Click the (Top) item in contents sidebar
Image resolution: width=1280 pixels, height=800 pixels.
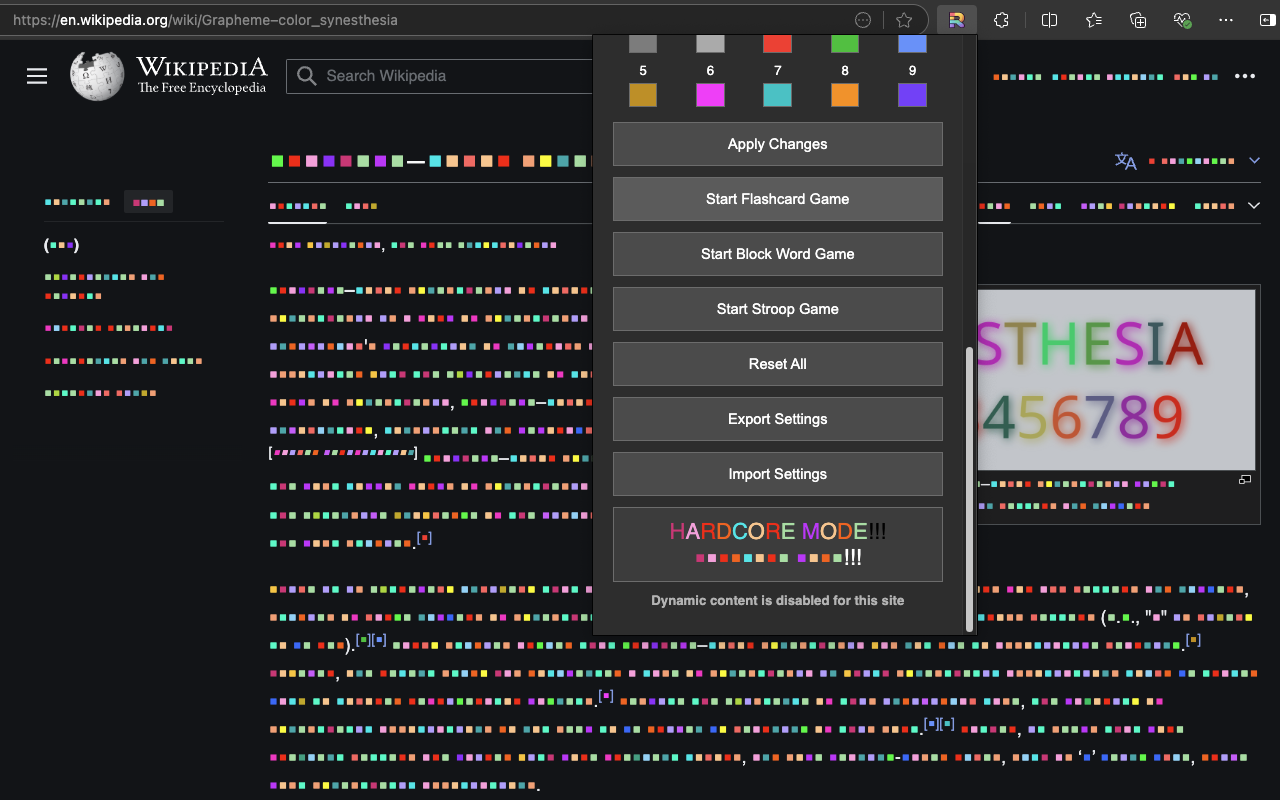click(61, 245)
